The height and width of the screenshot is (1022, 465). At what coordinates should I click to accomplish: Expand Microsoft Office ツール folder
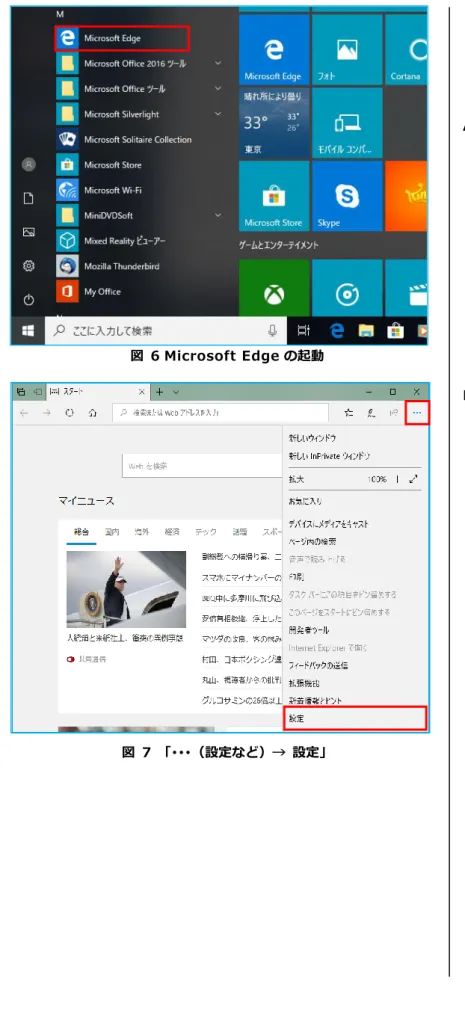(x=218, y=89)
